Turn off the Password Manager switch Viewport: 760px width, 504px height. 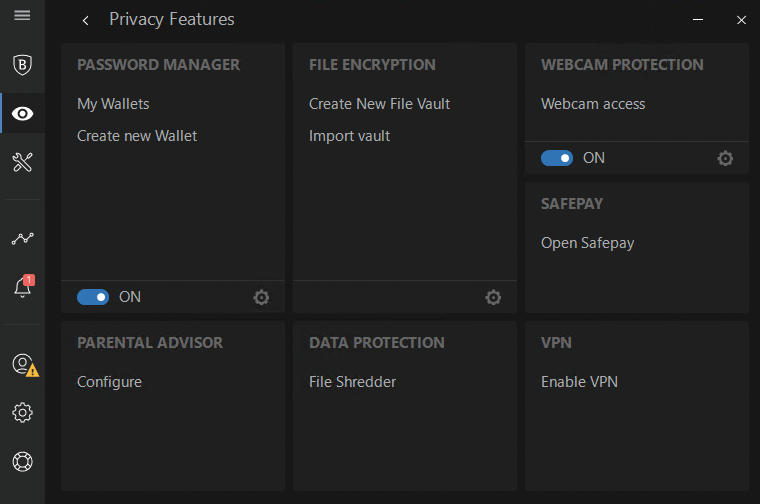[x=93, y=297]
